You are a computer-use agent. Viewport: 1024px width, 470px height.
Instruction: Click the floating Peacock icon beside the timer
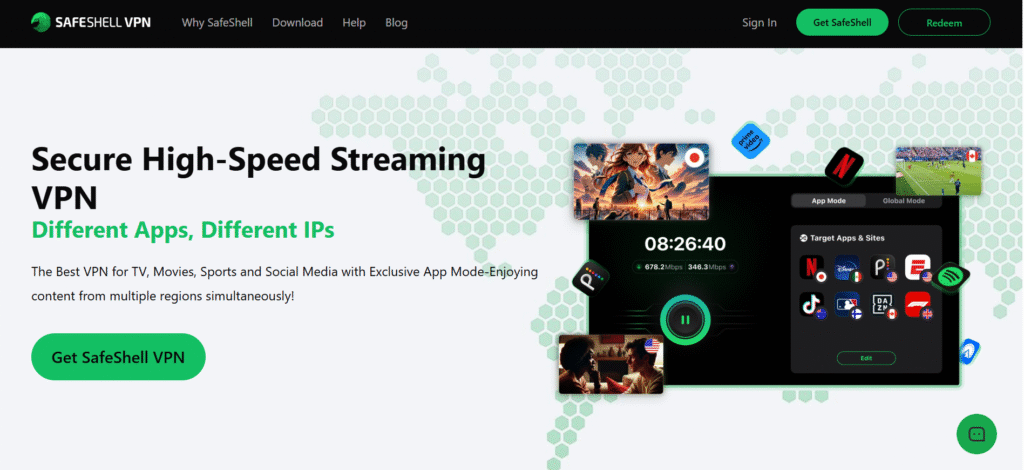pyautogui.click(x=590, y=277)
